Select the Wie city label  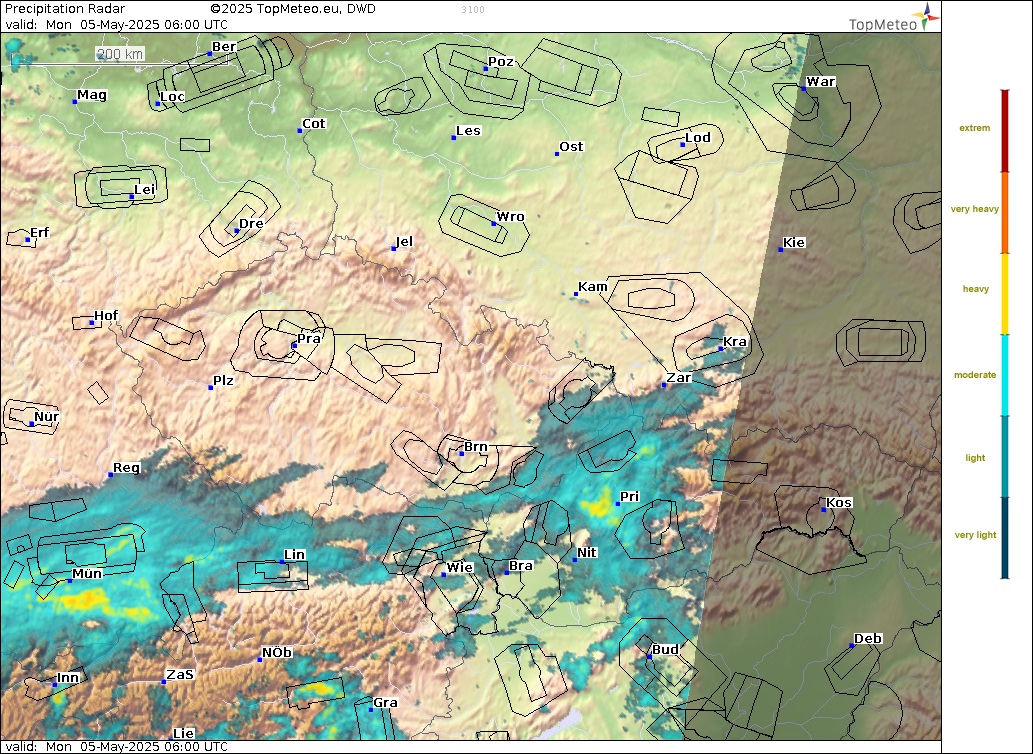tap(459, 568)
